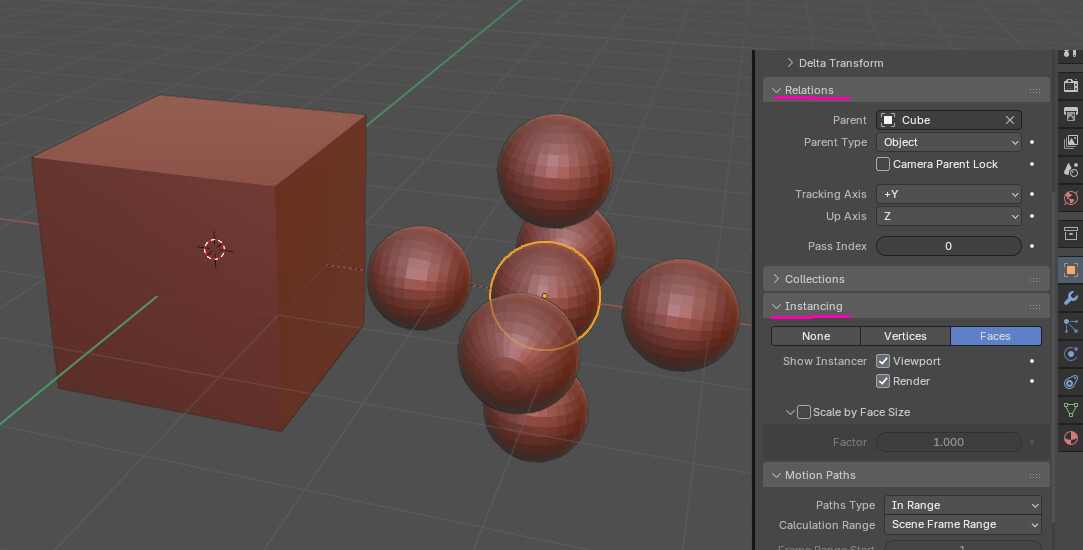Image resolution: width=1083 pixels, height=550 pixels.
Task: Open the Tracking Axis dropdown
Action: [x=948, y=194]
